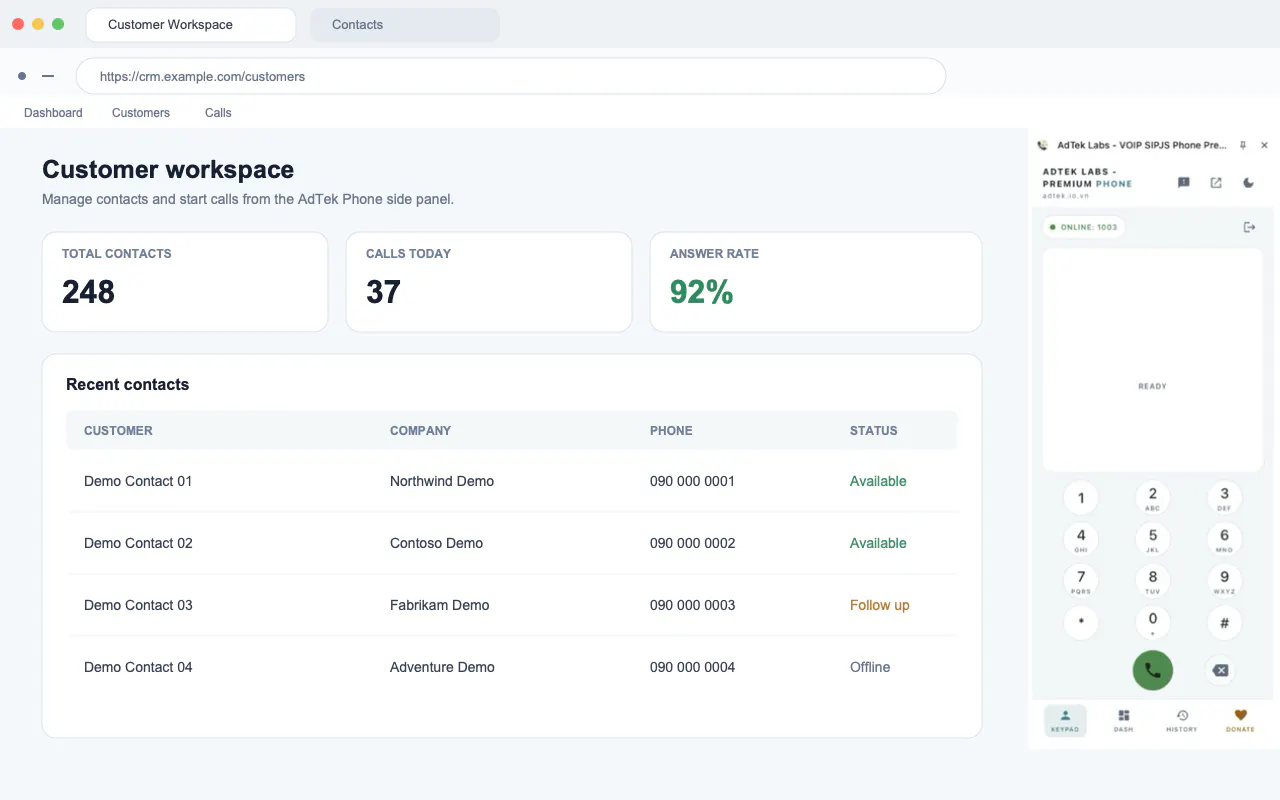This screenshot has width=1280, height=800.
Task: Open the Customers nav item
Action: click(x=141, y=113)
